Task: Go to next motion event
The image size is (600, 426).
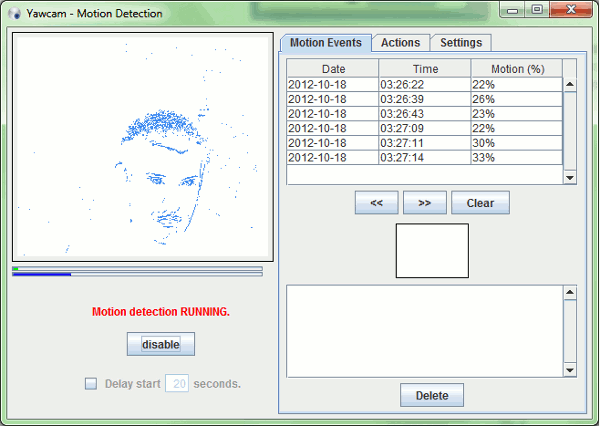Action: (424, 203)
